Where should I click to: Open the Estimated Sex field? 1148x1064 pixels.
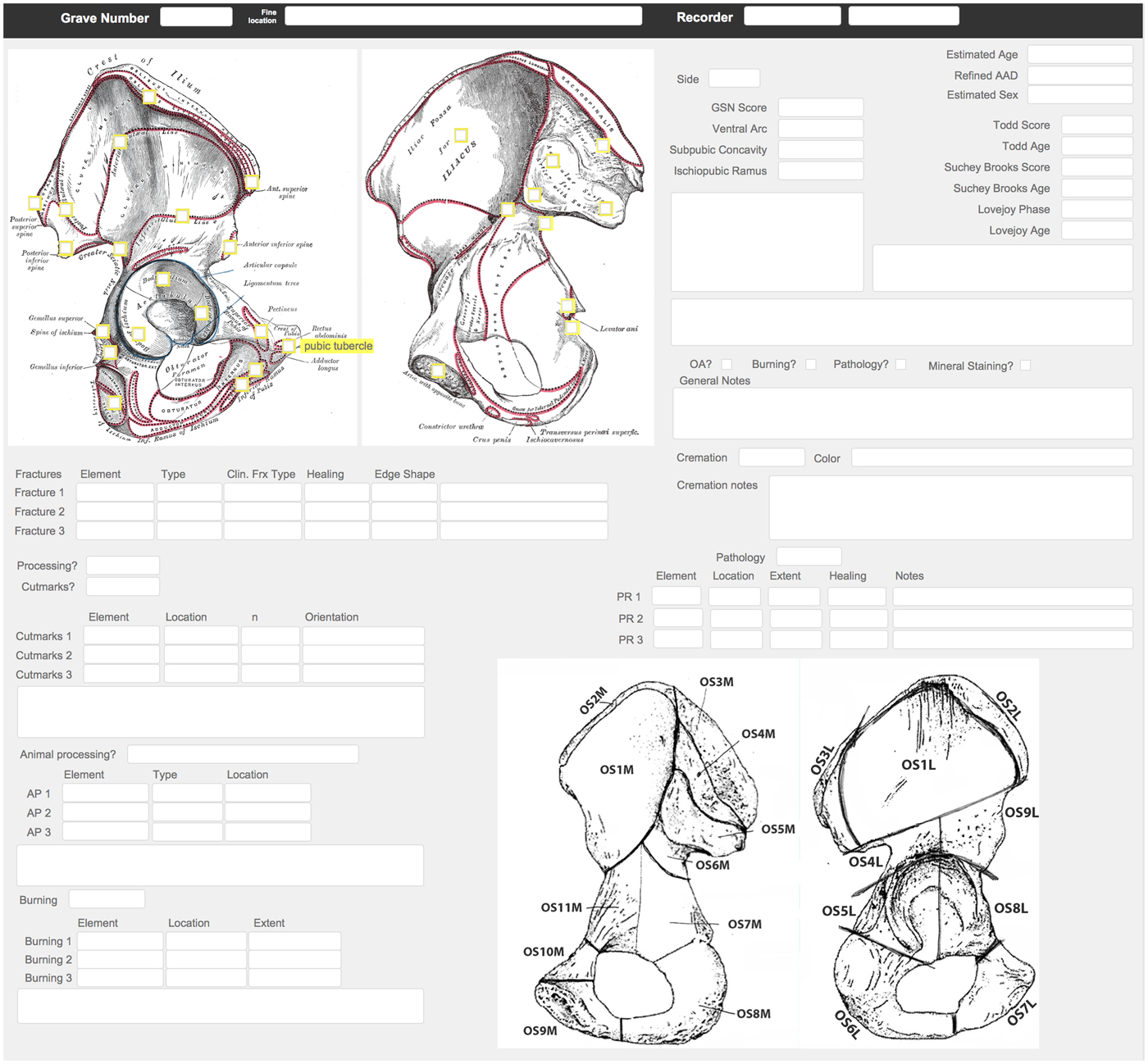coord(1080,94)
